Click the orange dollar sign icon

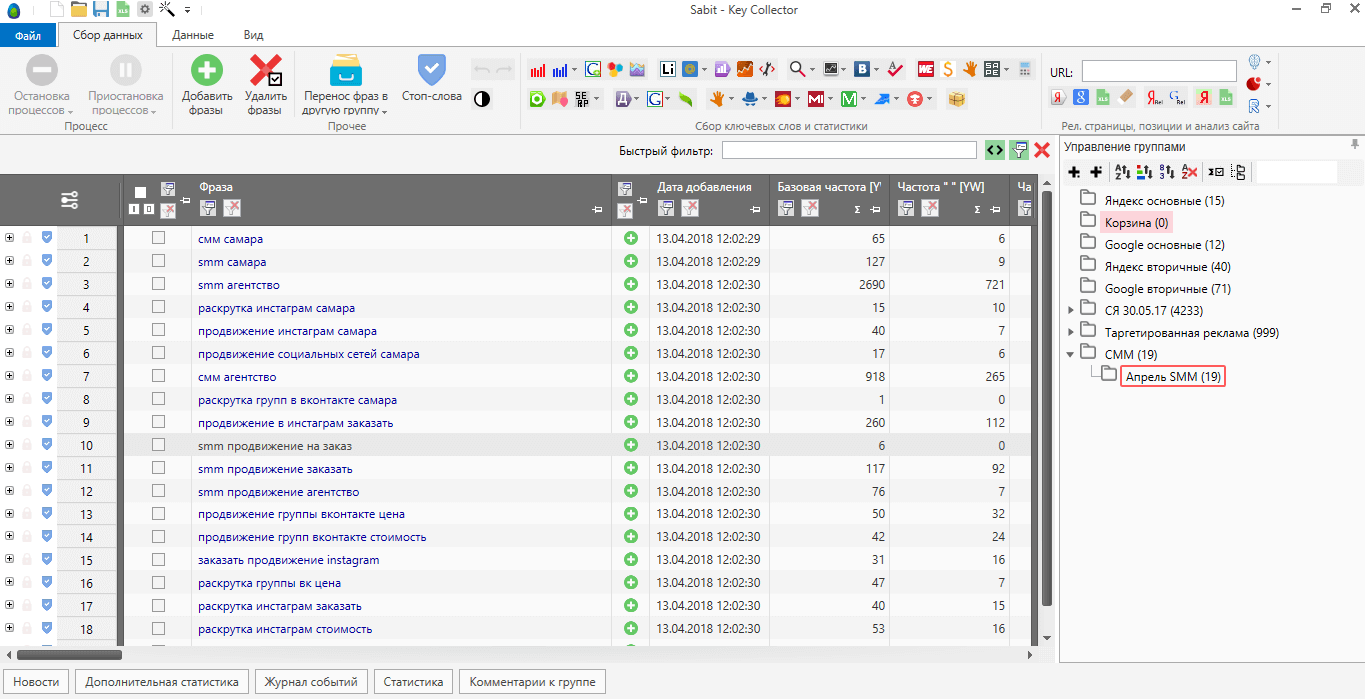tap(947, 70)
